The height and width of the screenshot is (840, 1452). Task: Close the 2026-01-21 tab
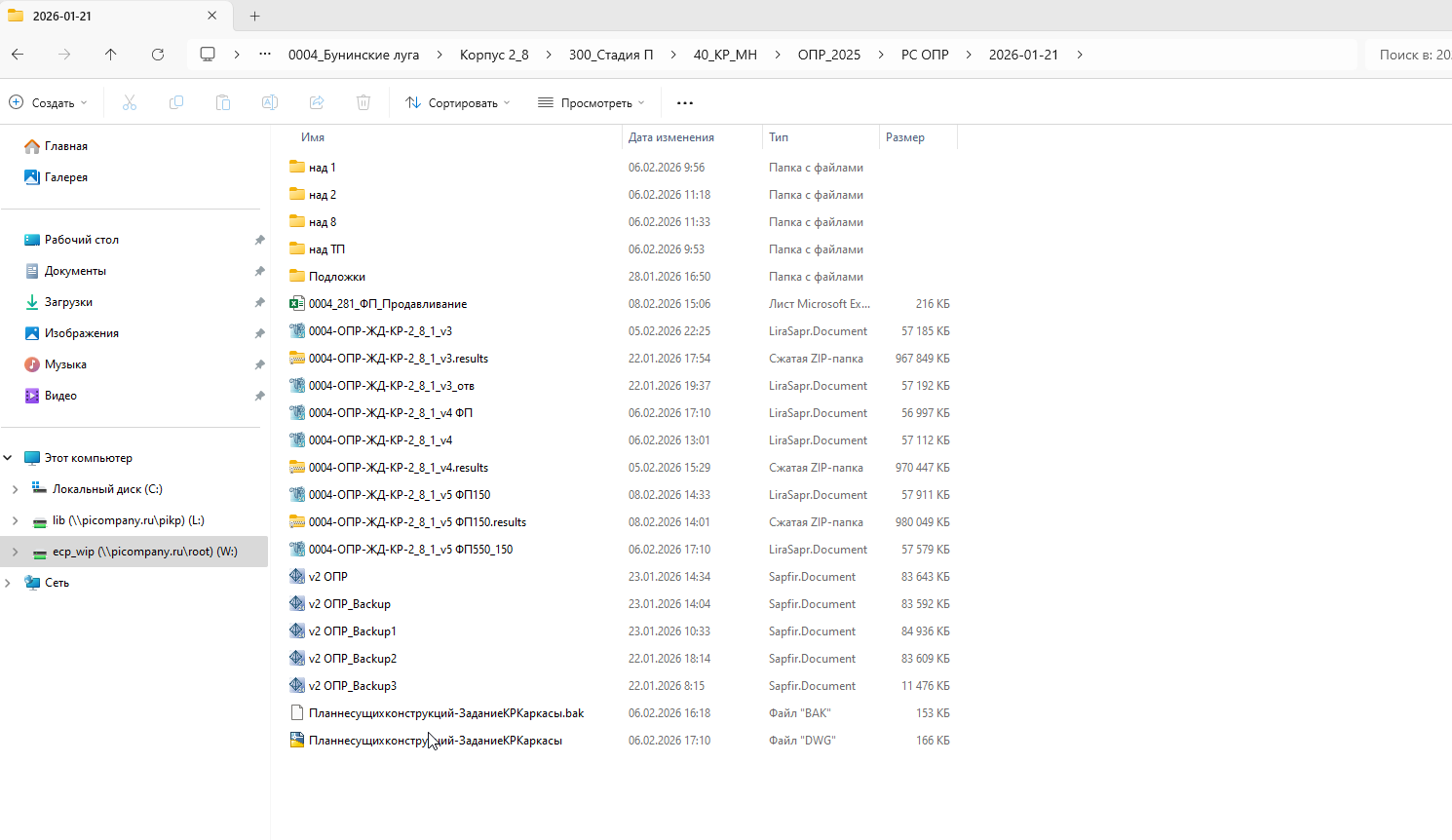coord(212,16)
